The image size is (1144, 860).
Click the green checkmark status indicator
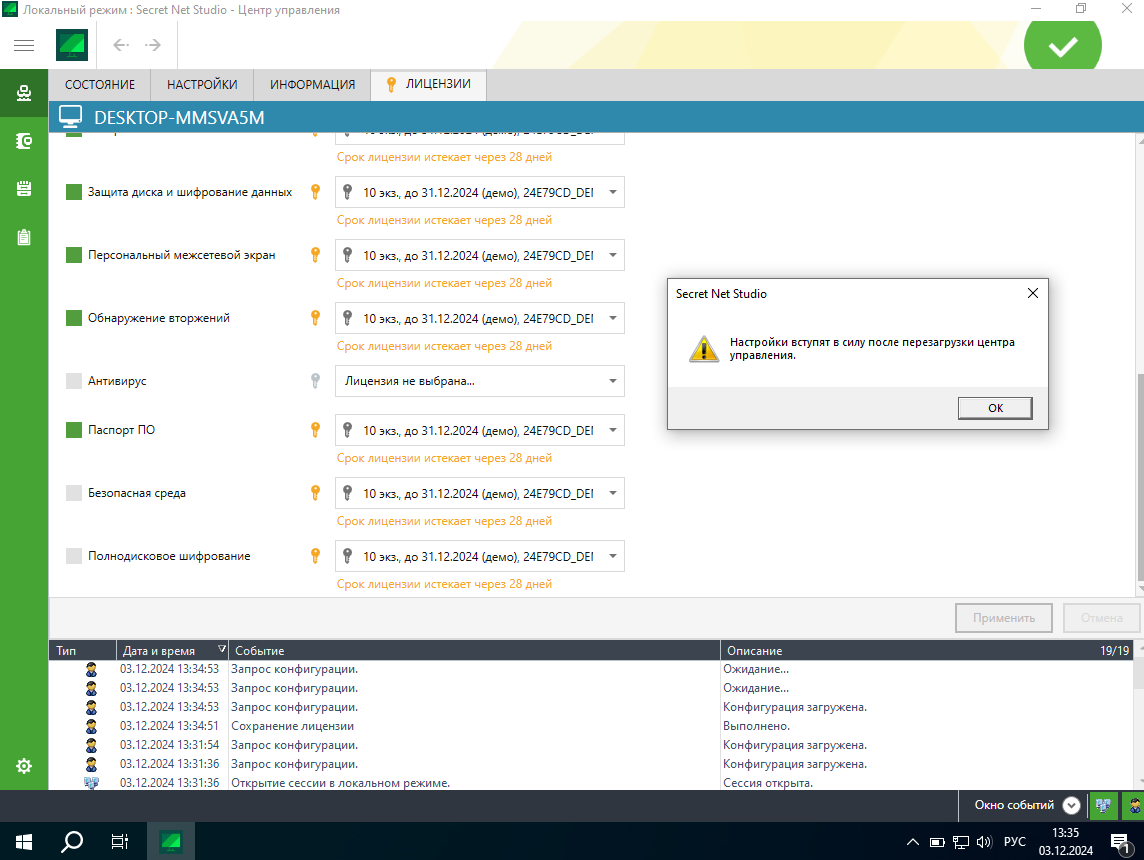click(x=1062, y=45)
